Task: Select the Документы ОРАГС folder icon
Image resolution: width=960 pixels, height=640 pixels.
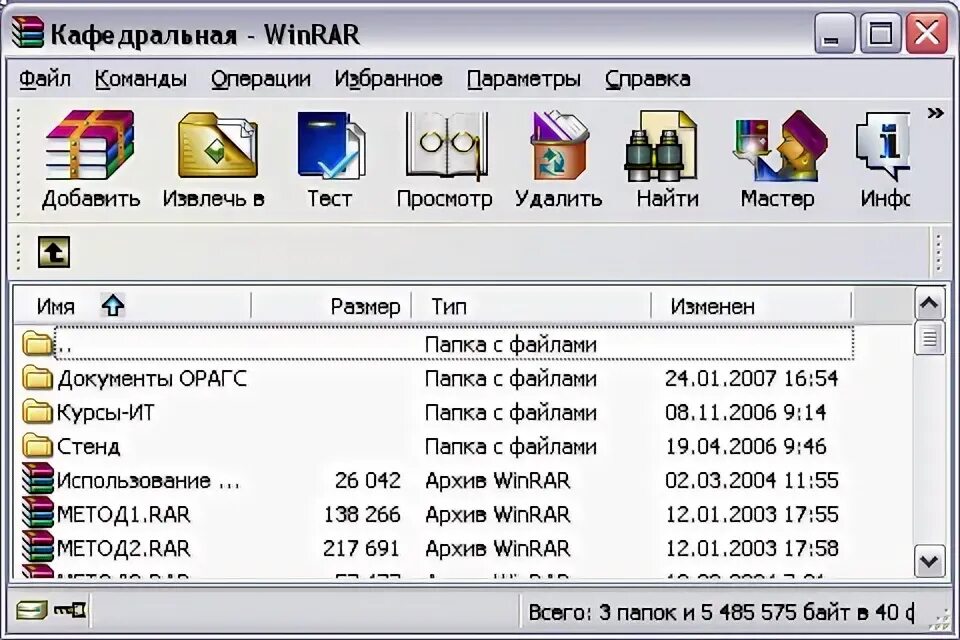Action: pyautogui.click(x=37, y=378)
